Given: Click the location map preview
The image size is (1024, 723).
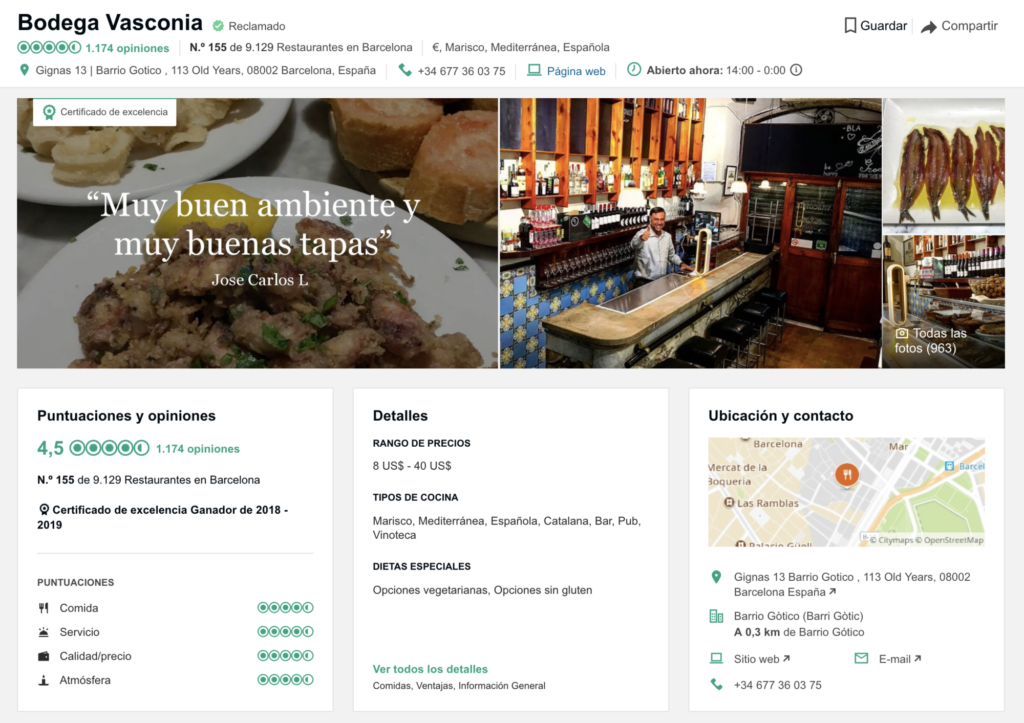Looking at the screenshot, I should [x=846, y=492].
